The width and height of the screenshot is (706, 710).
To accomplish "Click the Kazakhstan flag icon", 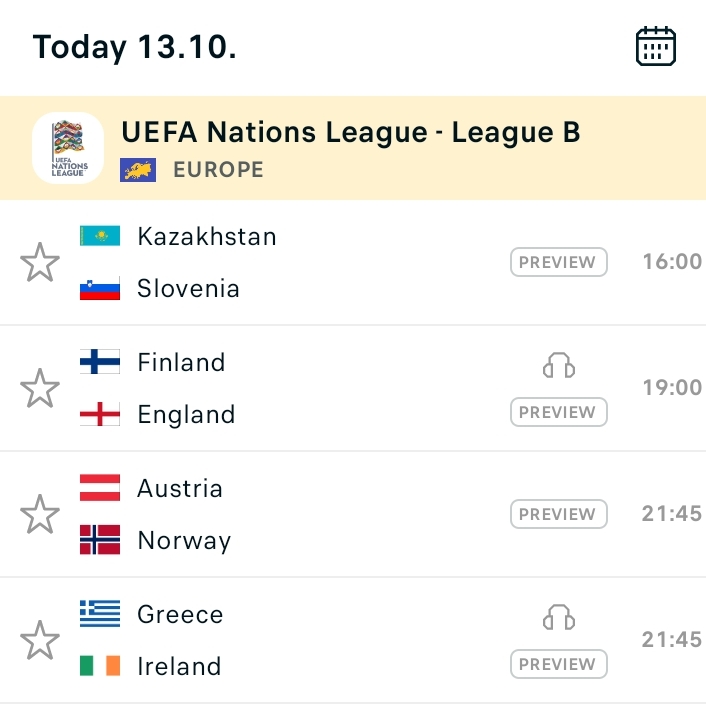I will pyautogui.click(x=100, y=236).
